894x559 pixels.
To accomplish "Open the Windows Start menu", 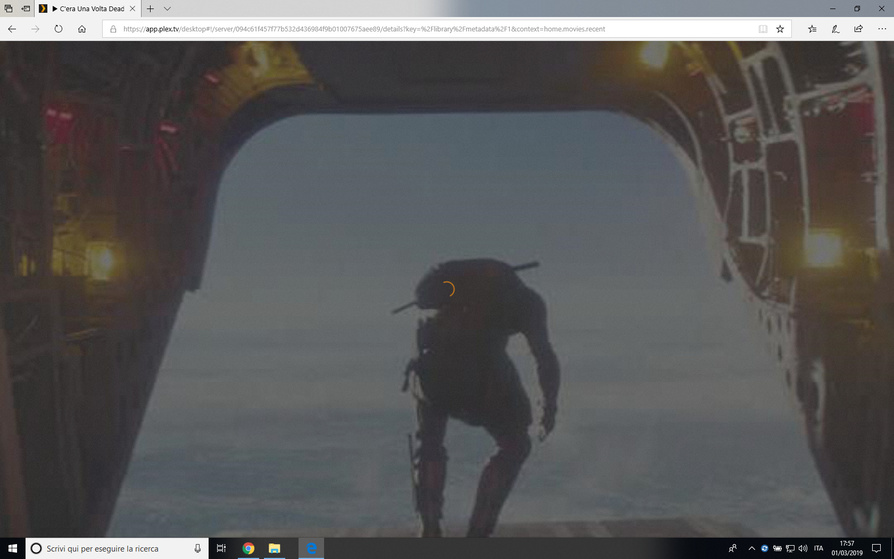I will pos(13,548).
